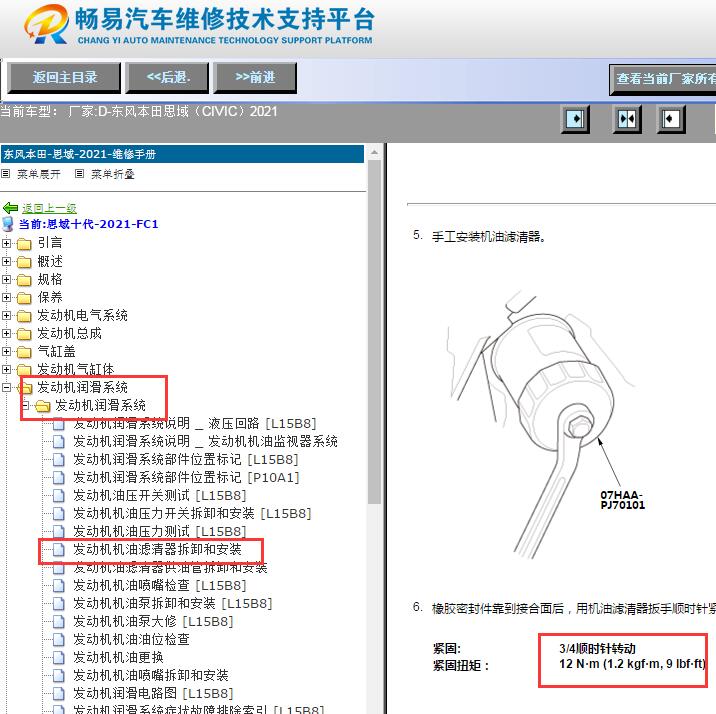Click the nested 发动机润滑系统 subfolder icon

click(x=42, y=406)
